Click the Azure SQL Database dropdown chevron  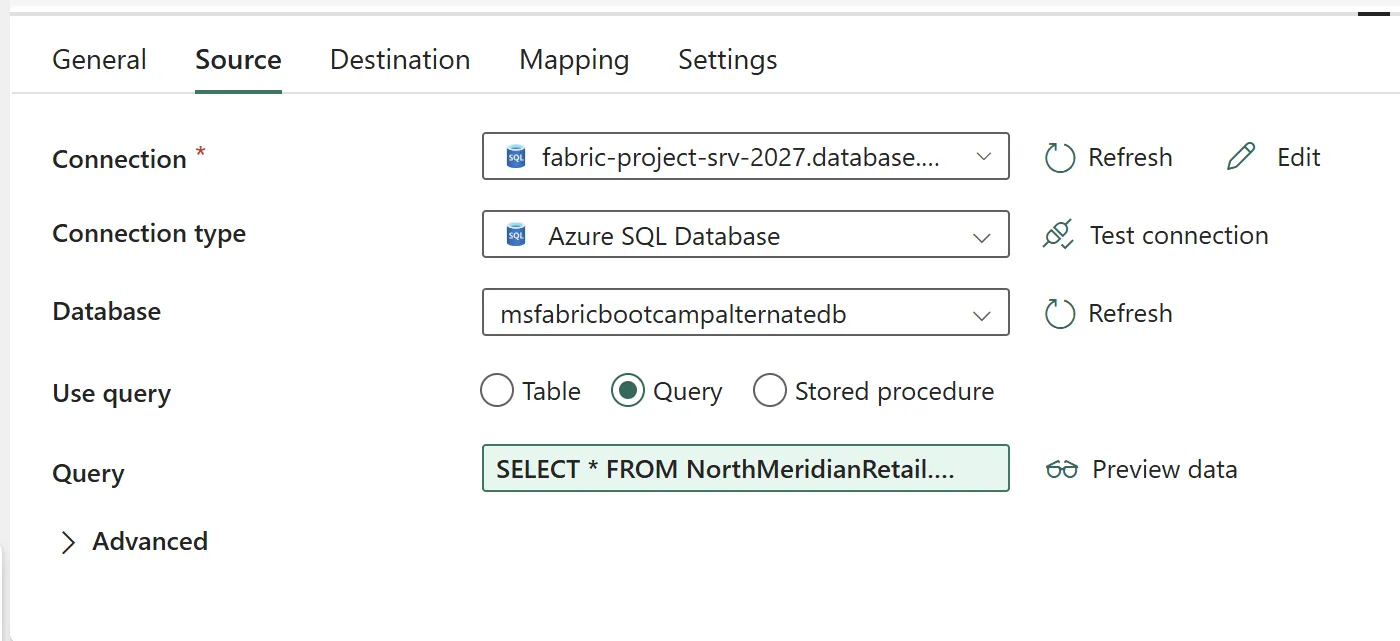pos(983,237)
